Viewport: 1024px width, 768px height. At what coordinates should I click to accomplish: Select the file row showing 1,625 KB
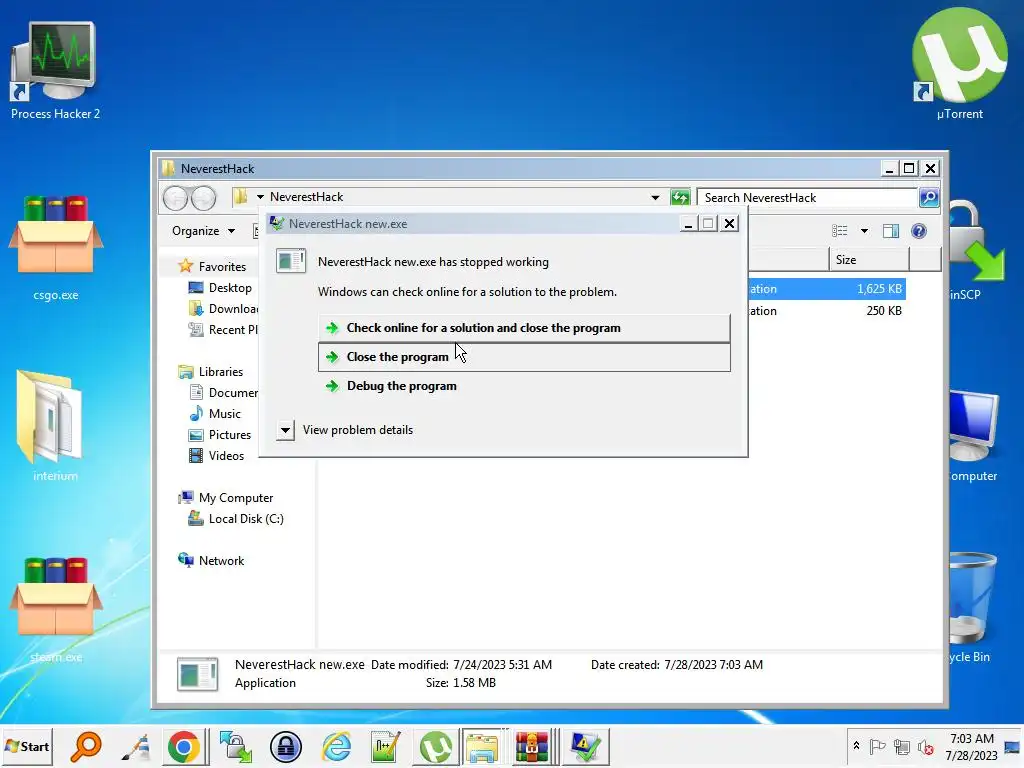coord(827,289)
